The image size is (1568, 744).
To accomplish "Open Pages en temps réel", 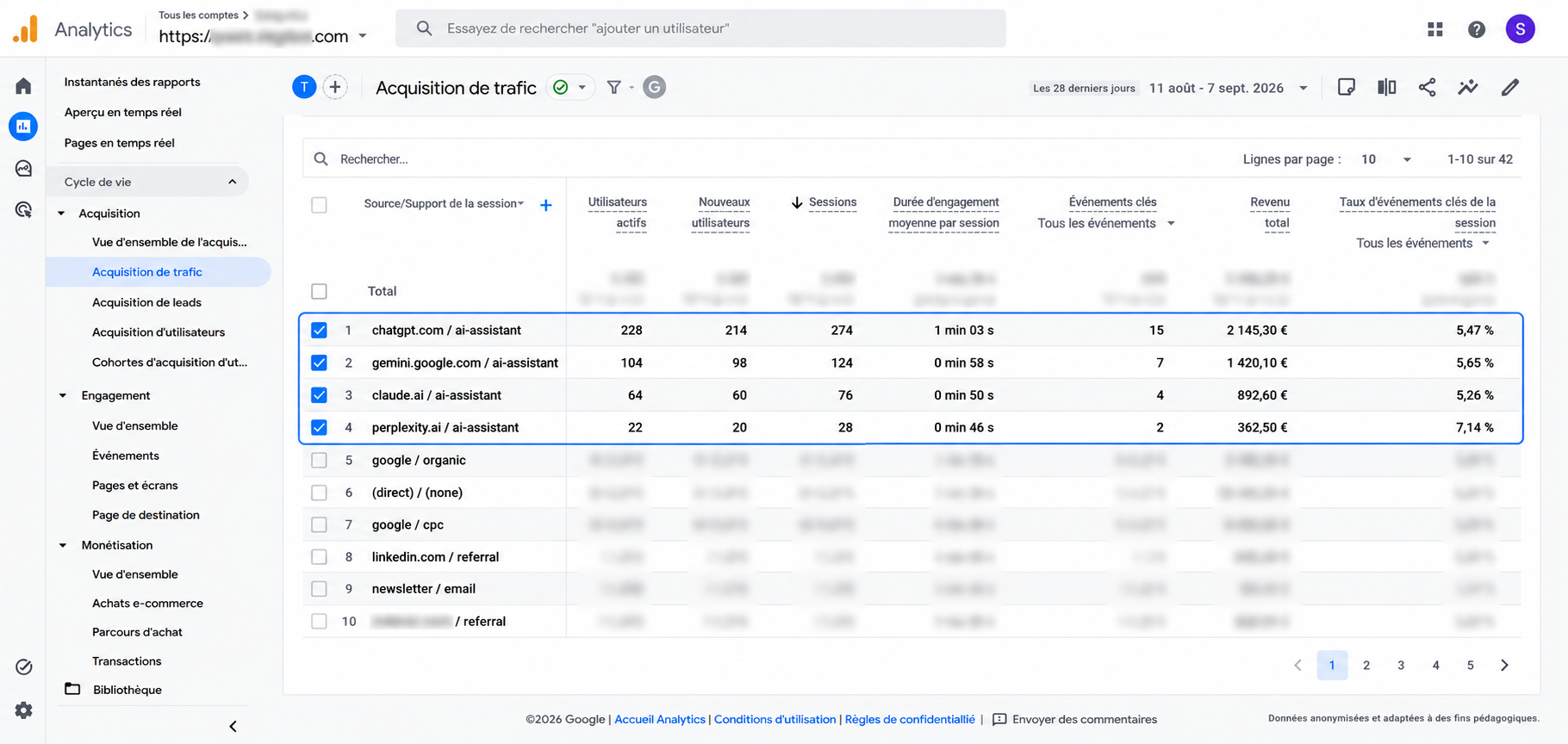I will [x=119, y=143].
